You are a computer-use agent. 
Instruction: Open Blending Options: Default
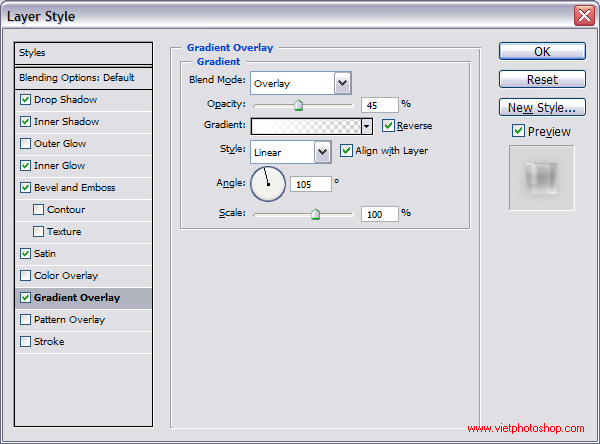coord(76,78)
